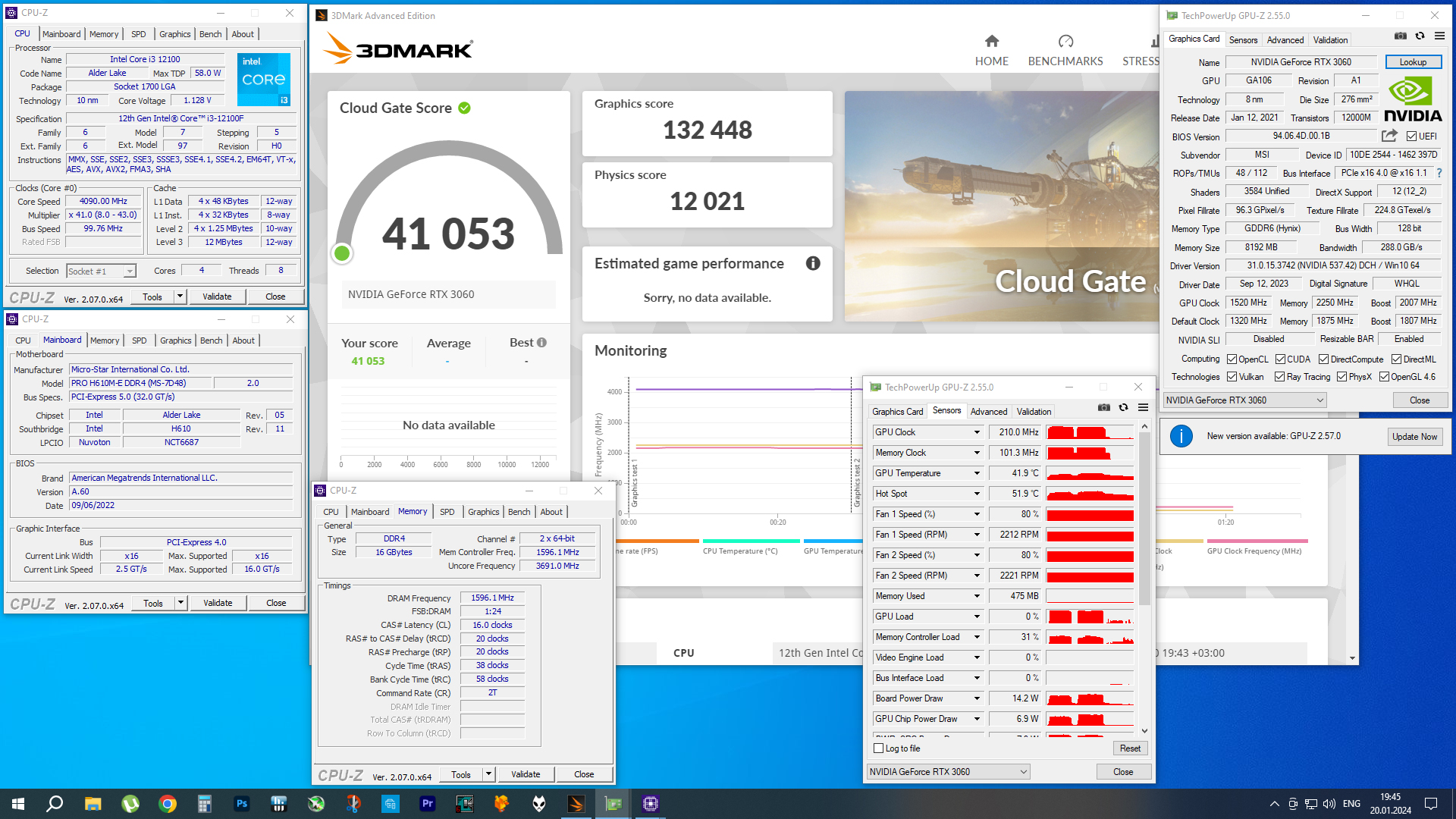1456x819 pixels.
Task: Toggle CUDA checkbox in GPU-Z
Action: pyautogui.click(x=1280, y=359)
